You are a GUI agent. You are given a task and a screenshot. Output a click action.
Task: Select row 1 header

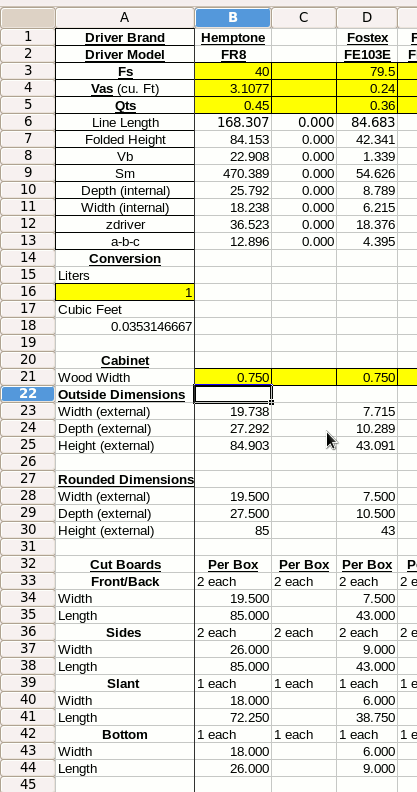[x=28, y=37]
